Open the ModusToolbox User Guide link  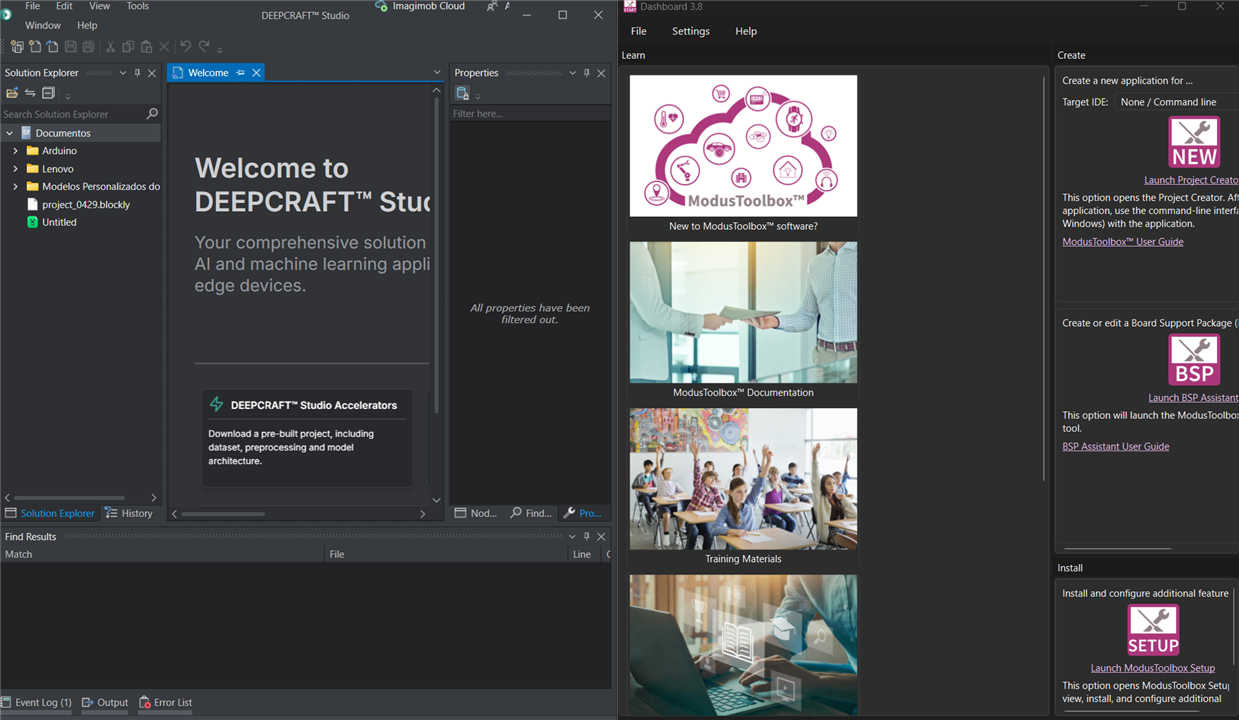(x=1123, y=242)
